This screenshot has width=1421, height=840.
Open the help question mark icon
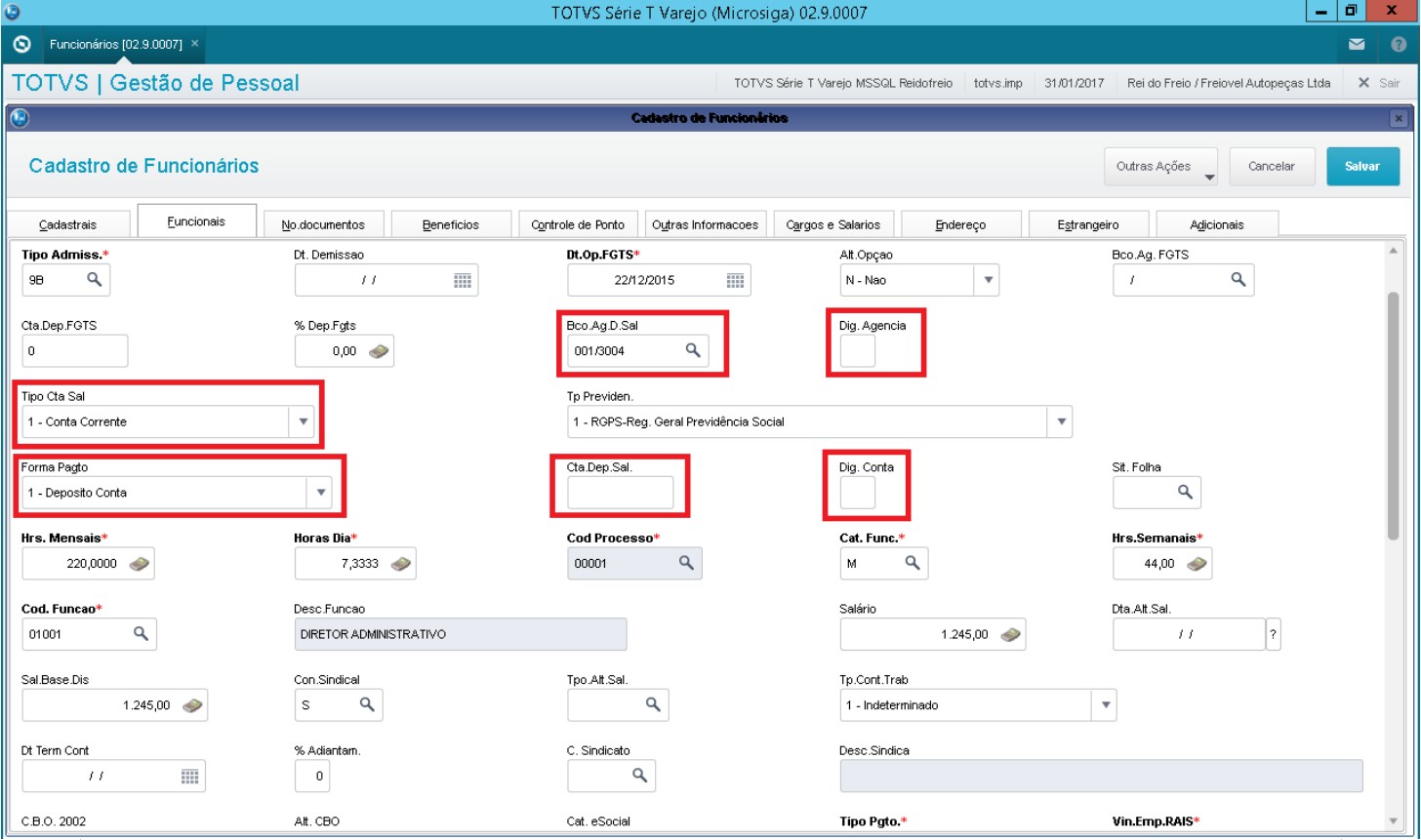pos(1398,45)
